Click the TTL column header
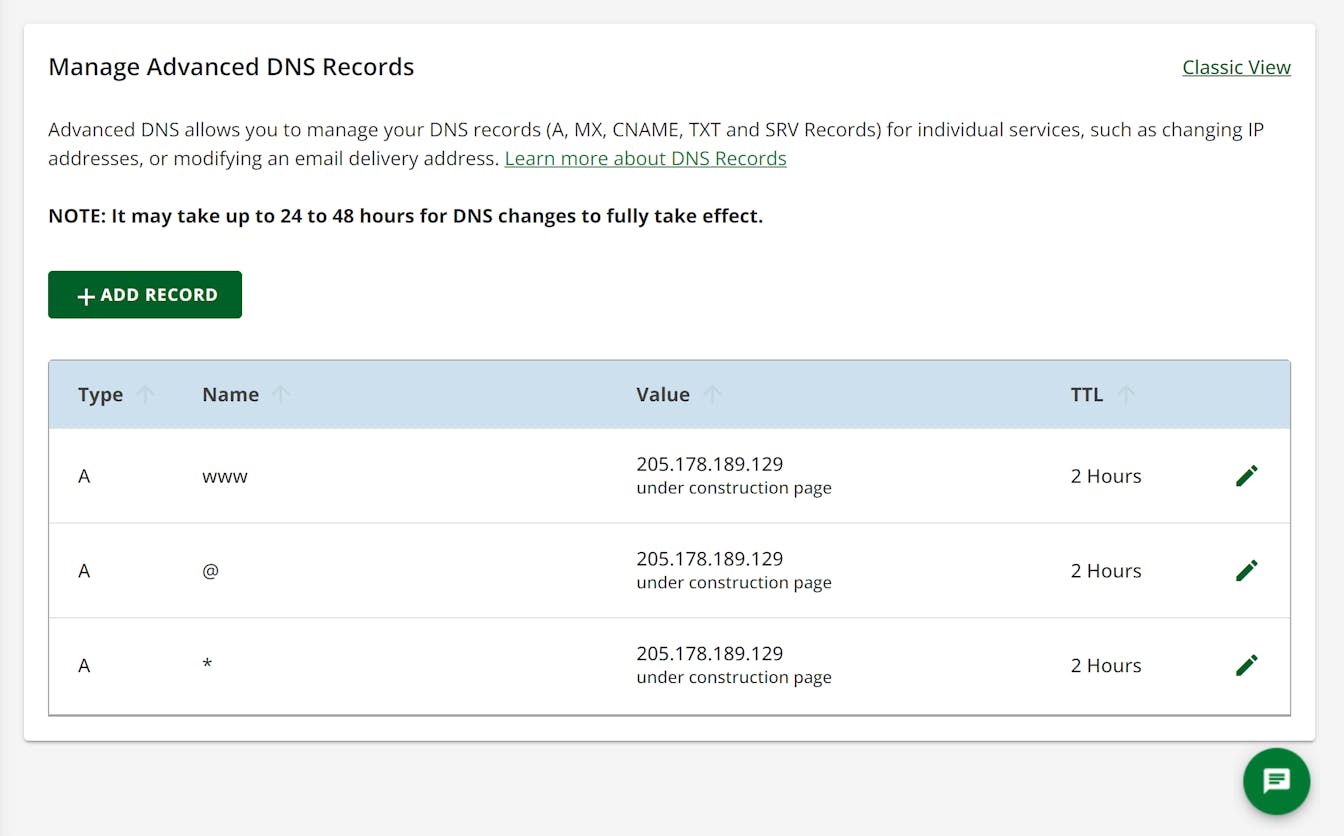Viewport: 1344px width, 836px height. pyautogui.click(x=1086, y=395)
